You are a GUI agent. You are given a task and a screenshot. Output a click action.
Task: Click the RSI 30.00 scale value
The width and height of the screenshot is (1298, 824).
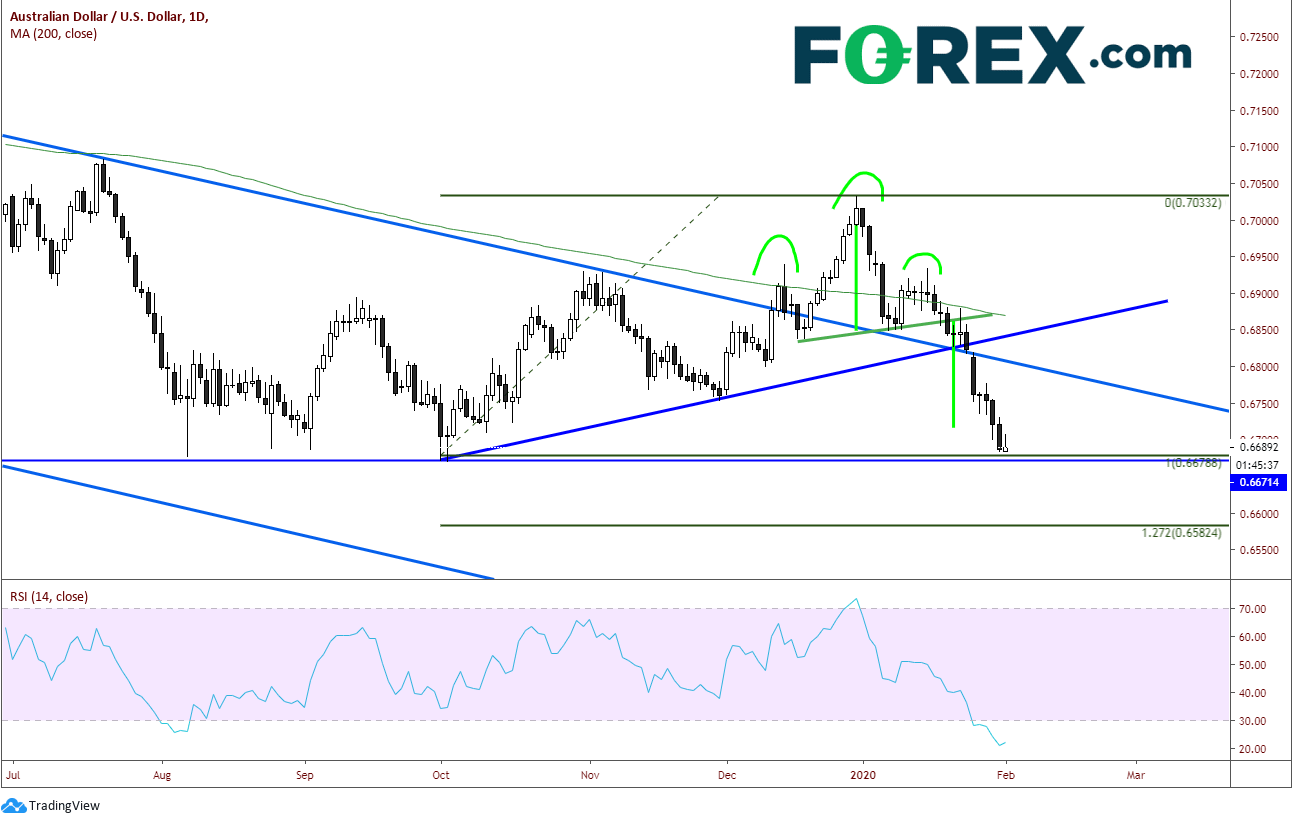coord(1253,721)
